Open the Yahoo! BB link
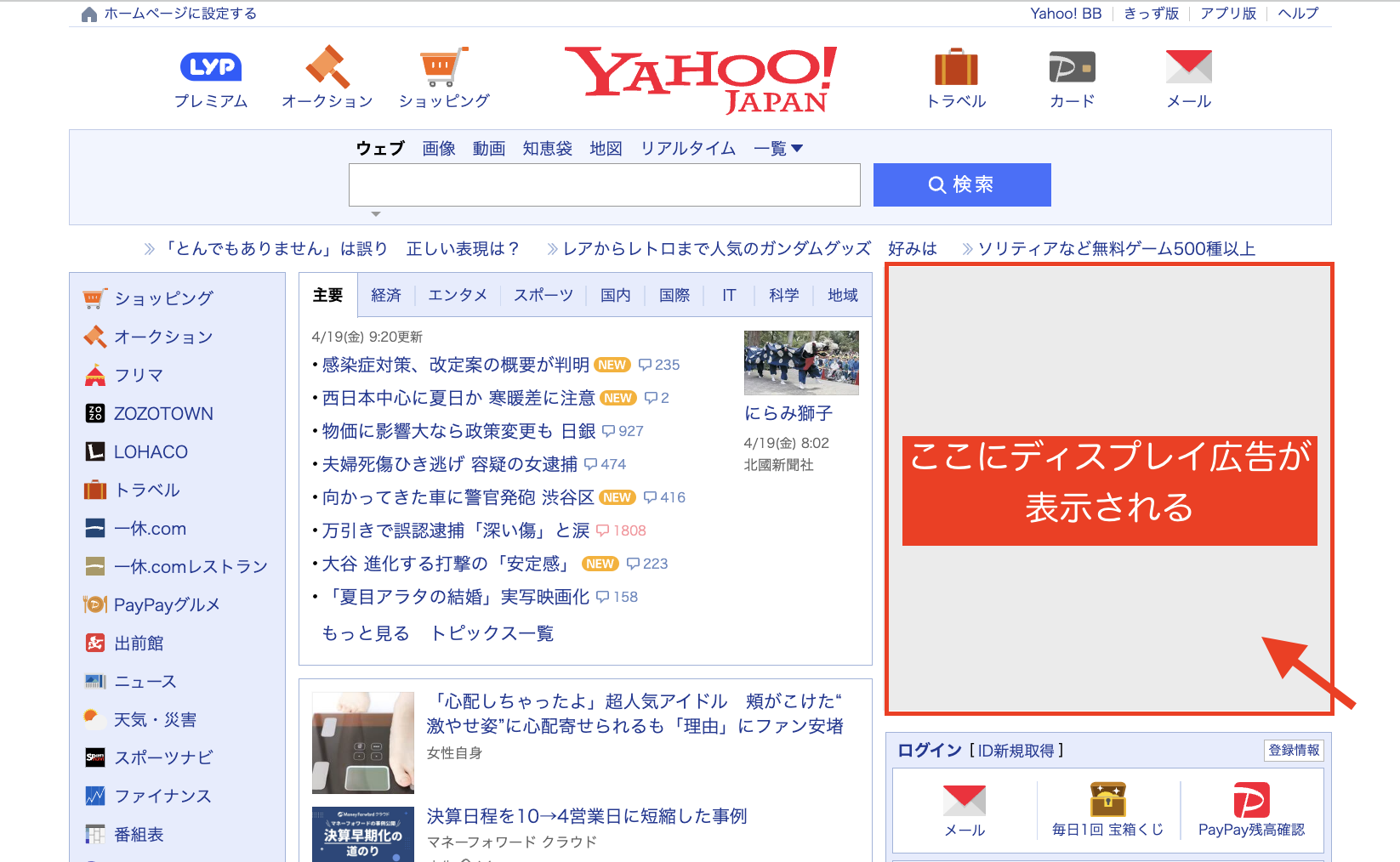The image size is (1400, 862). [1066, 14]
